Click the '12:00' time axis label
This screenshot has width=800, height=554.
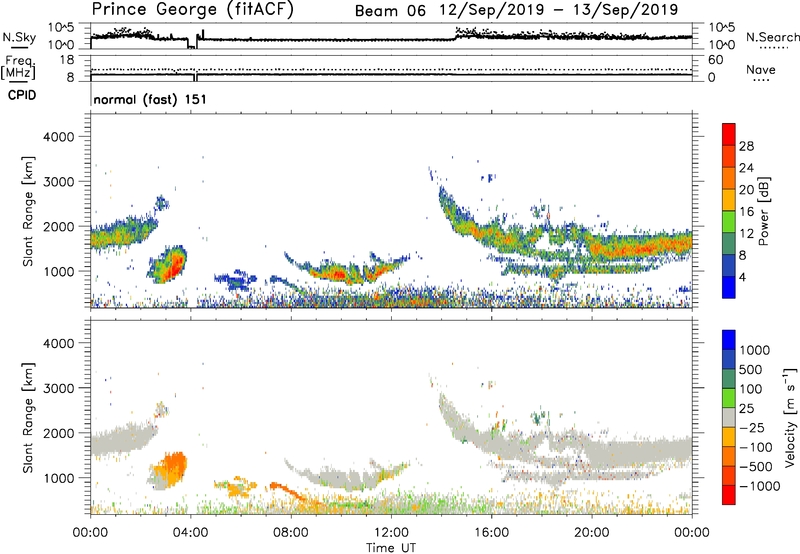[x=391, y=533]
